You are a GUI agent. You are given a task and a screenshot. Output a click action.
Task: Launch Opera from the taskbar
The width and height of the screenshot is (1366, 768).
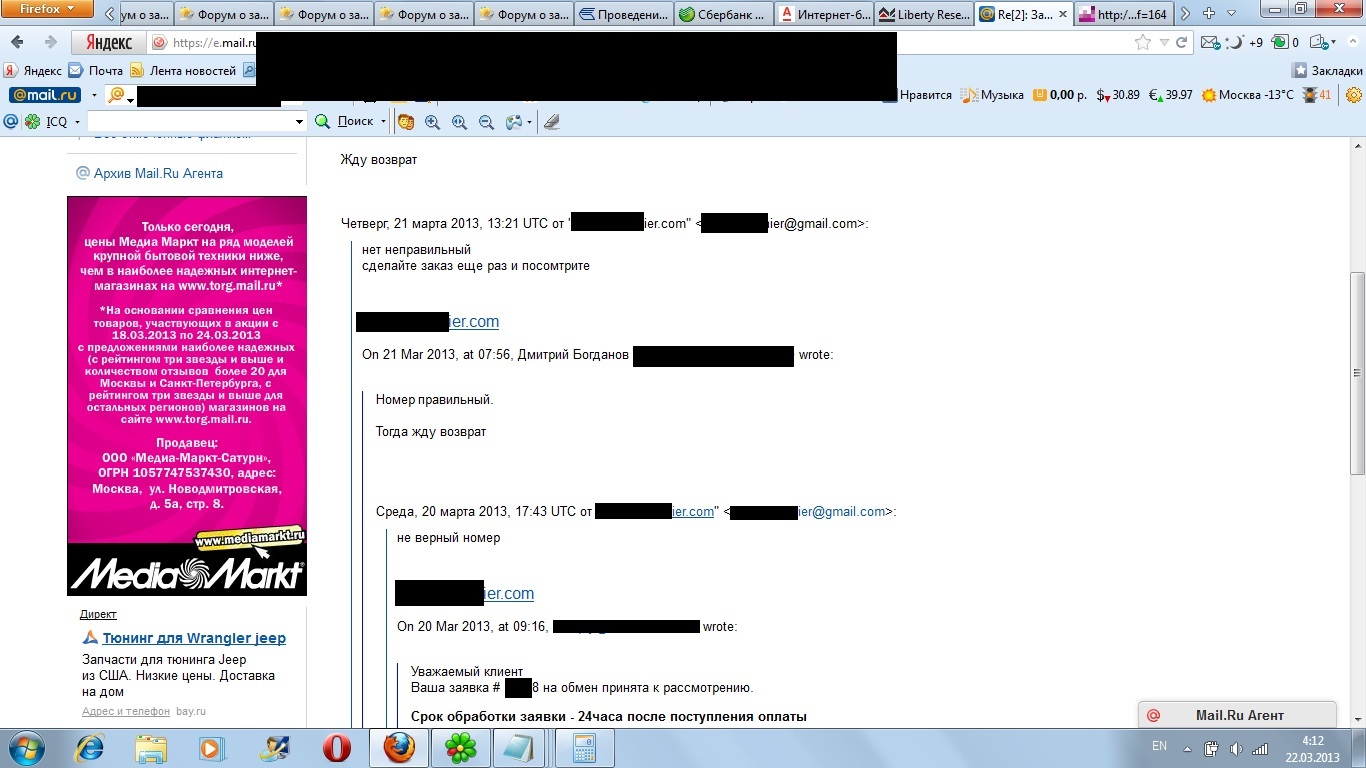coord(336,748)
